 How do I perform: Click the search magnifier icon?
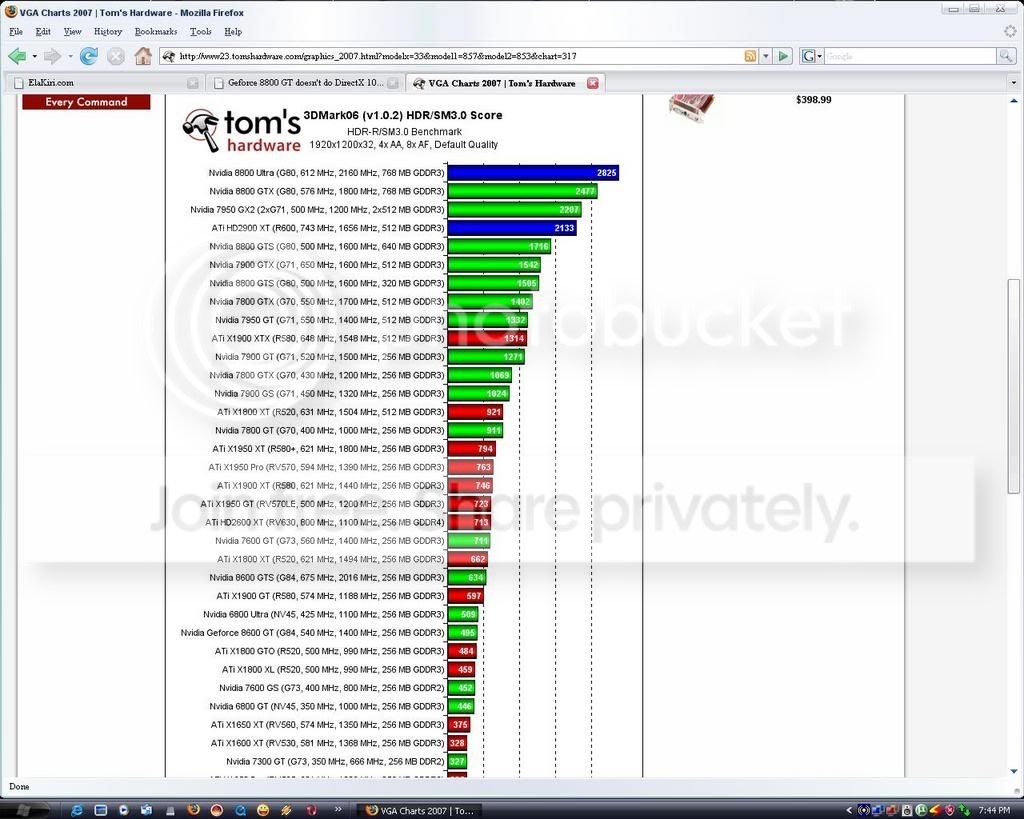click(x=1006, y=56)
